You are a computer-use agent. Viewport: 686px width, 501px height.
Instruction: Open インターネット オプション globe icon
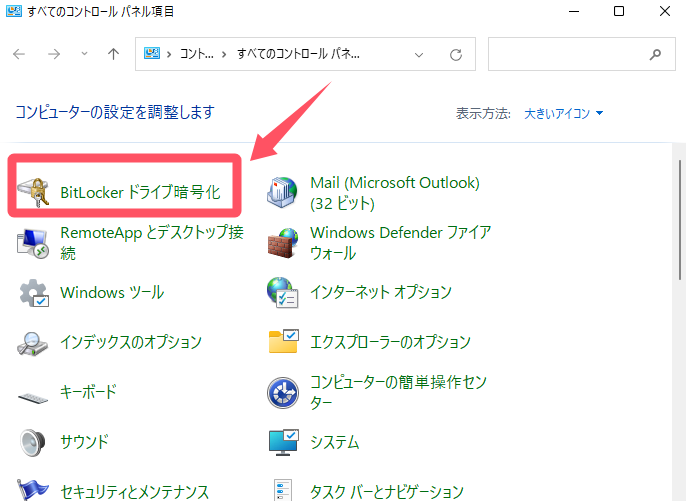click(283, 293)
